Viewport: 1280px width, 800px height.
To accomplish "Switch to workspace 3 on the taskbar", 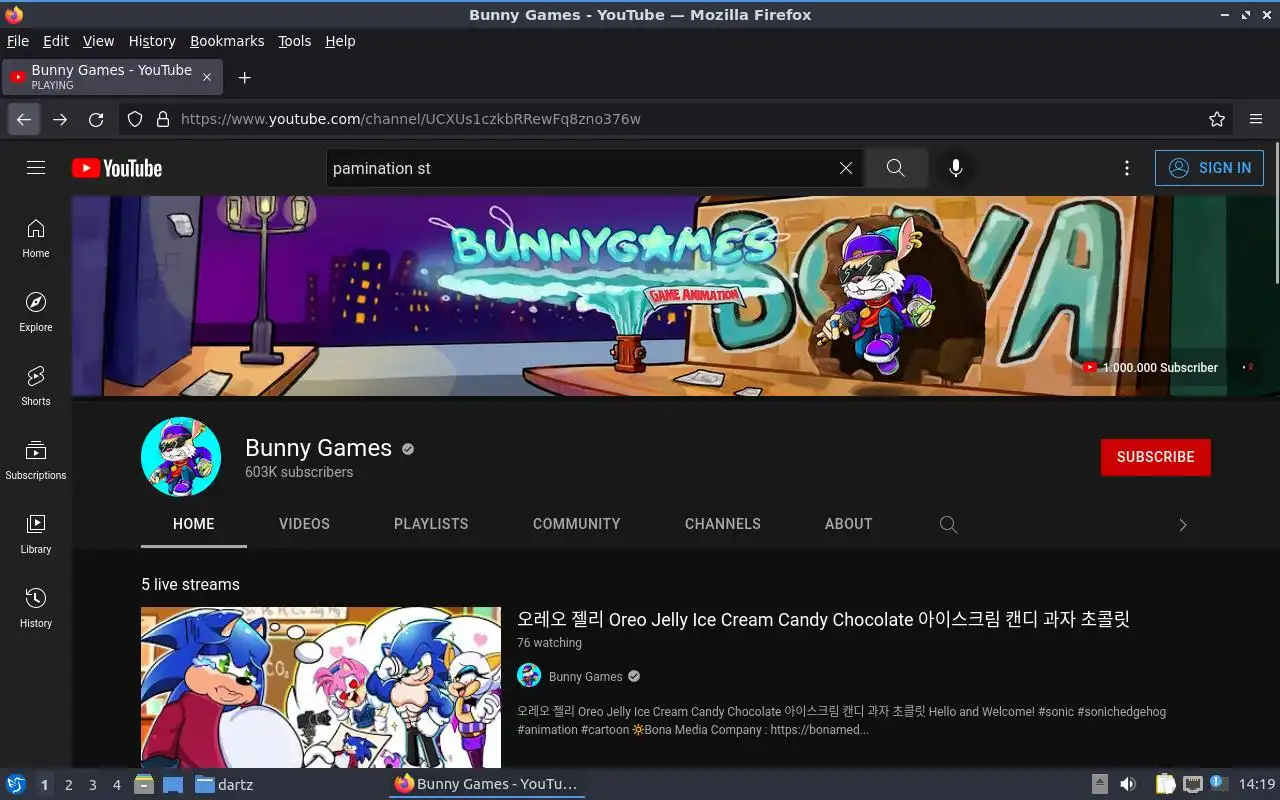I will (92, 785).
